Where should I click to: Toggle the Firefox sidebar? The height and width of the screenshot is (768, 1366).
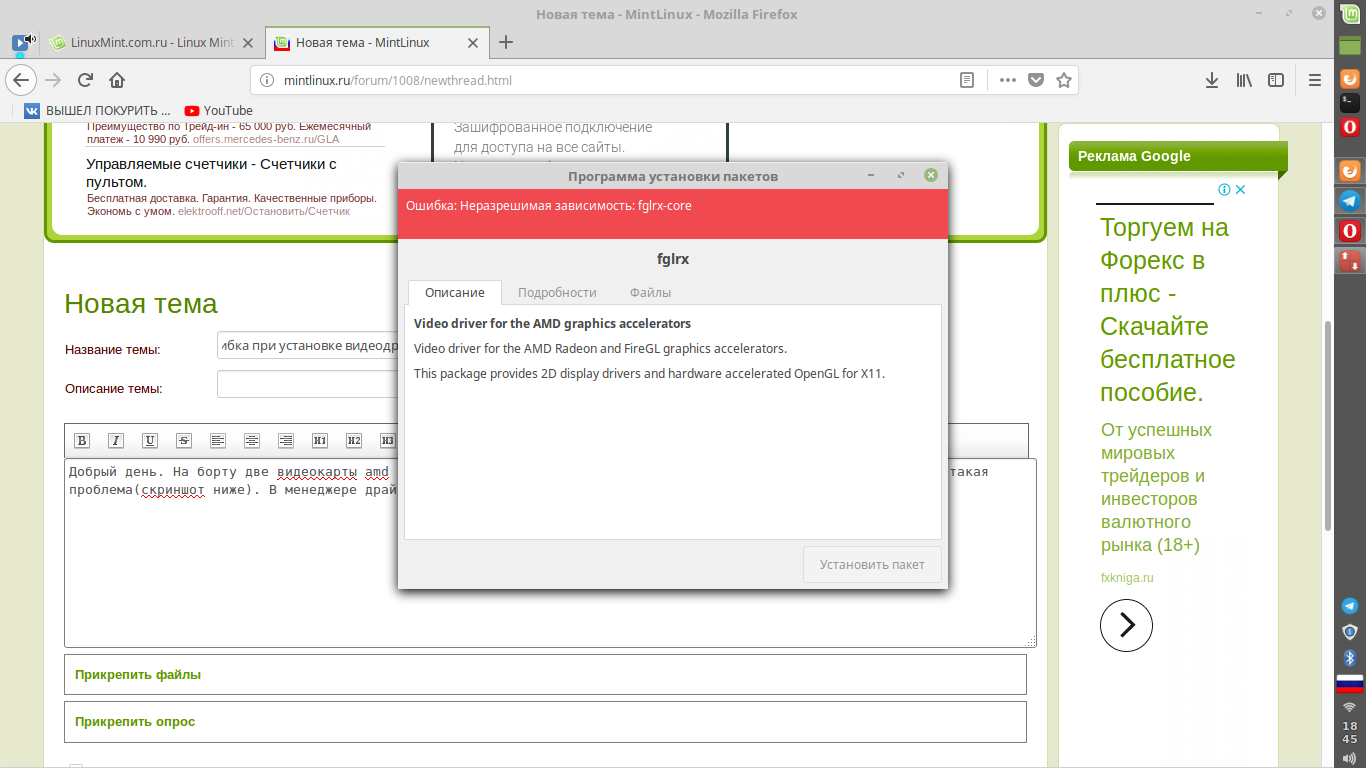coord(1276,80)
